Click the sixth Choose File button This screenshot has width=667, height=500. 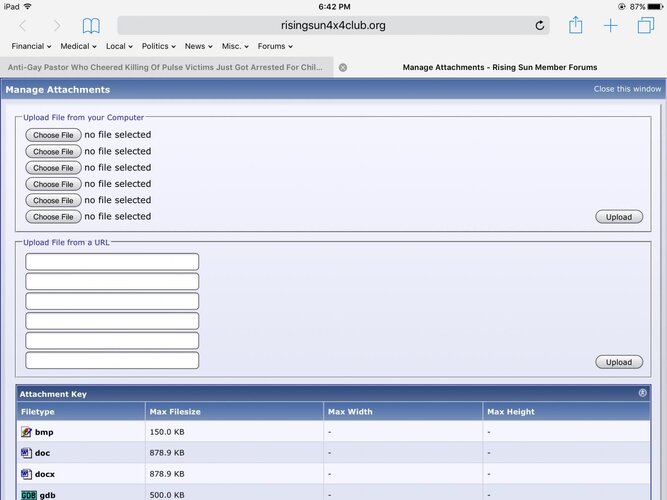click(53, 217)
